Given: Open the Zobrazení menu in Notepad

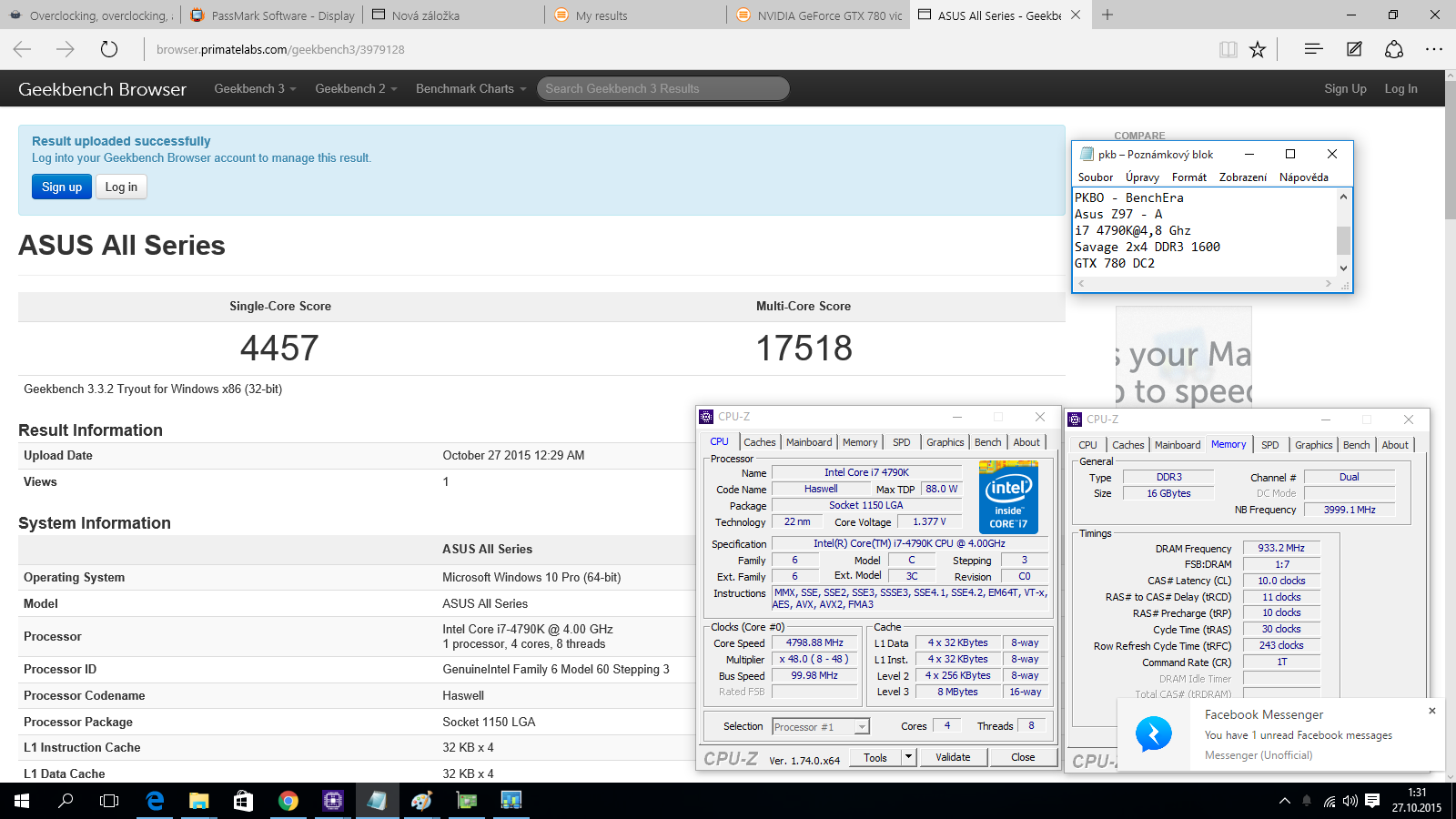Looking at the screenshot, I should pos(1243,177).
